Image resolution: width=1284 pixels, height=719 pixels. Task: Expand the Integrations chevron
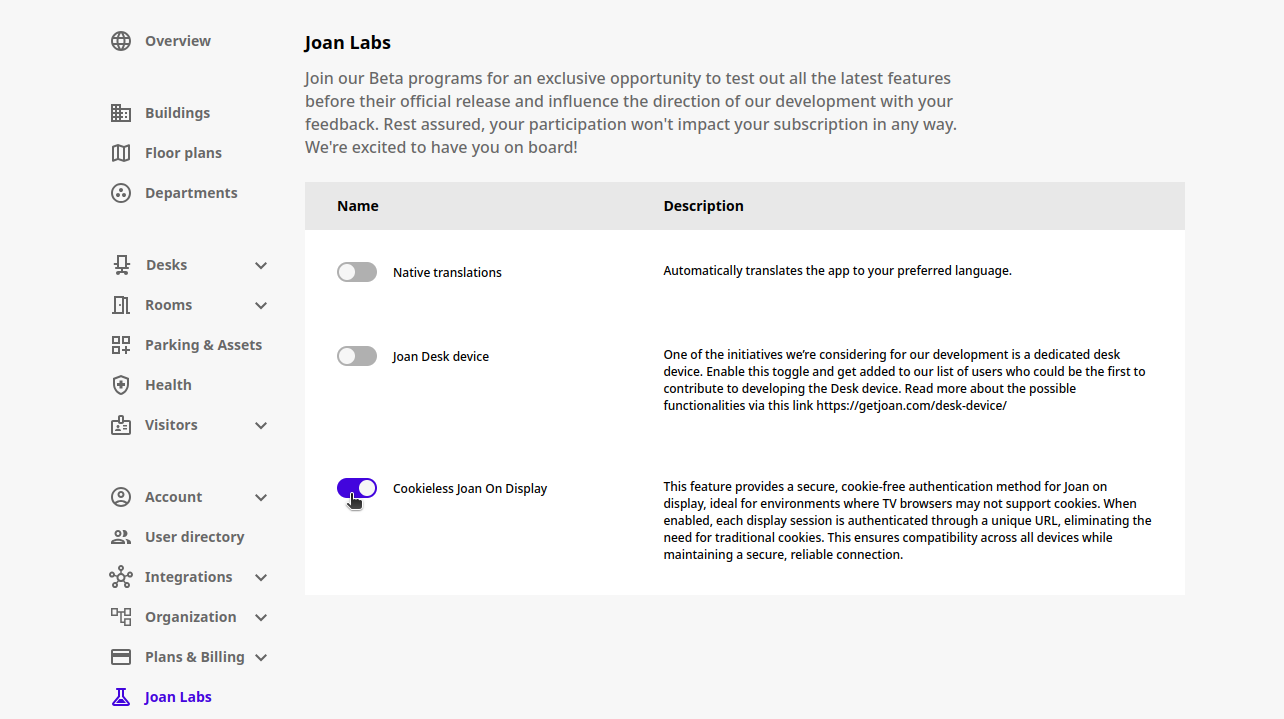coord(261,577)
